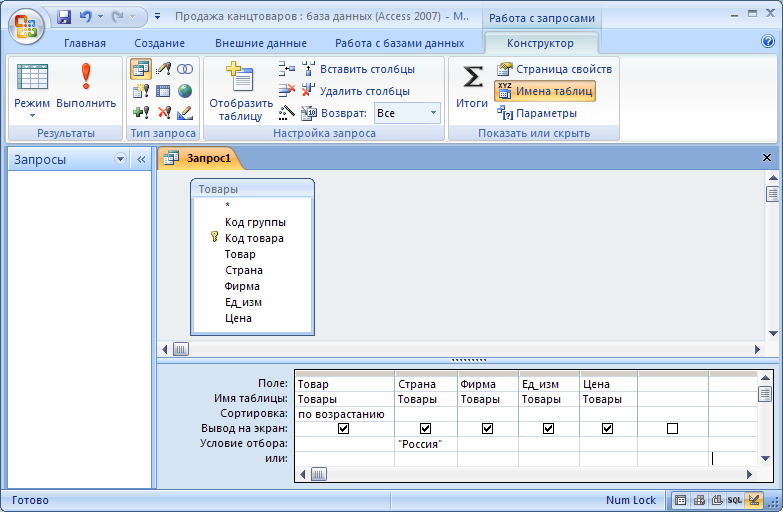Save the database with the floppy icon
Screen dimensions: 783x512
[x=64, y=17]
